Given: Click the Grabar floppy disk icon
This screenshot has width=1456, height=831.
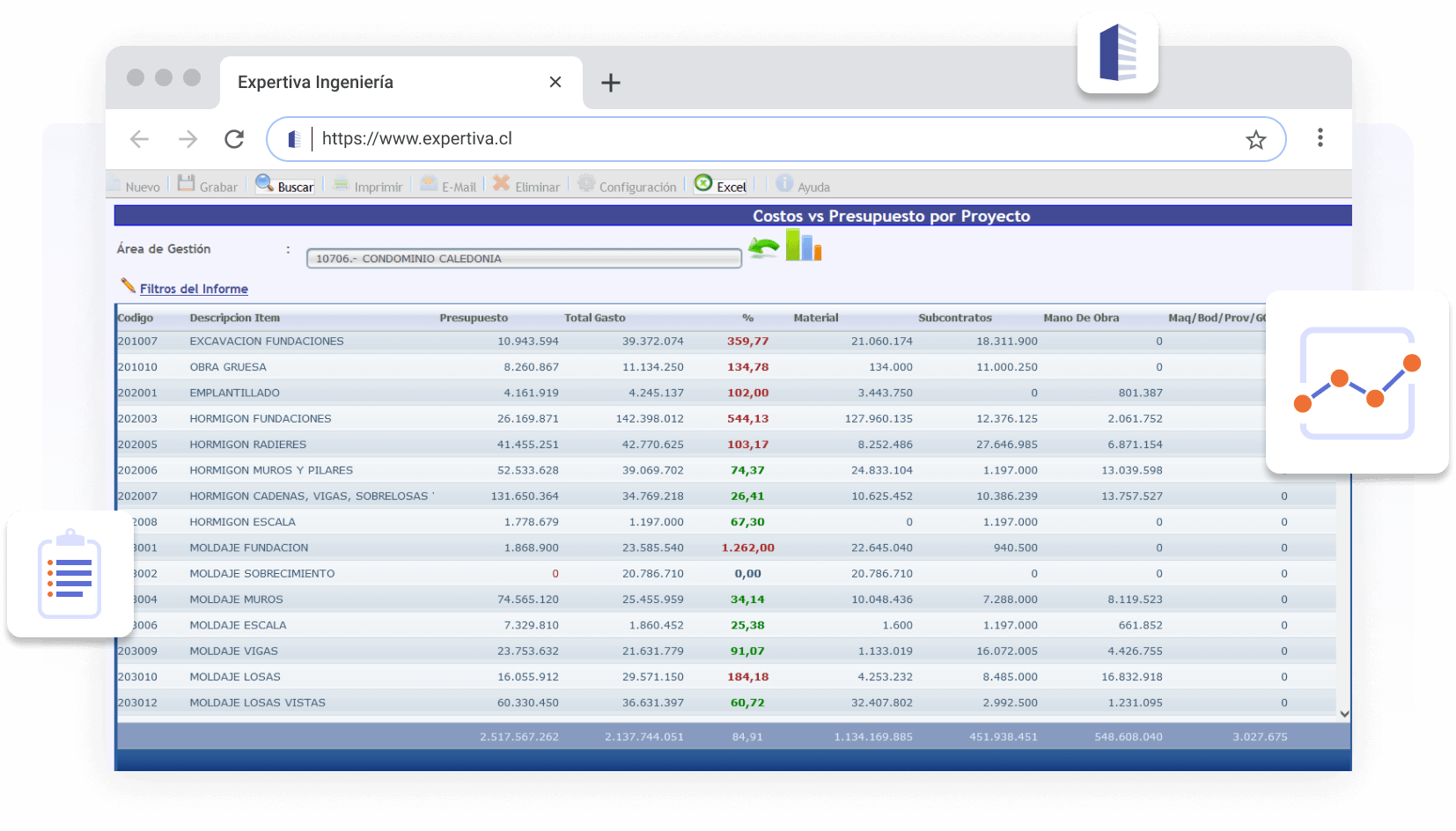Looking at the screenshot, I should pos(186,183).
